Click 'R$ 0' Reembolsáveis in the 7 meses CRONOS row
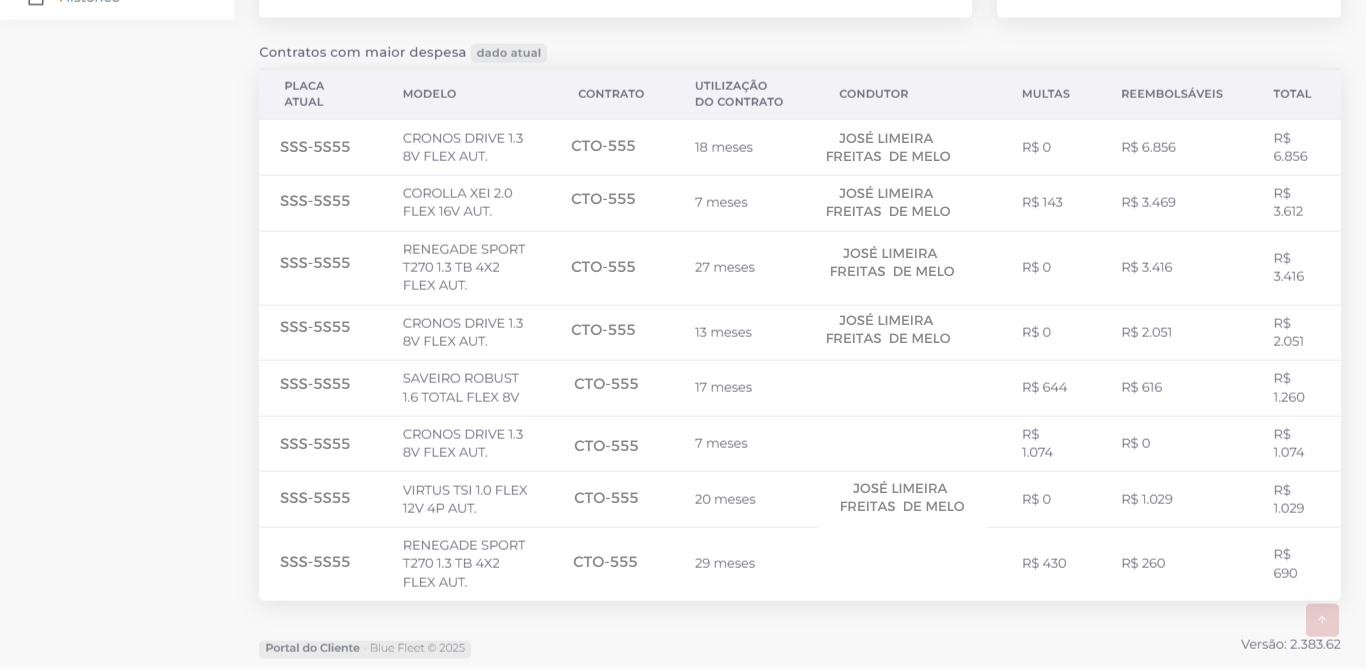This screenshot has height=669, width=1366. [x=1136, y=443]
